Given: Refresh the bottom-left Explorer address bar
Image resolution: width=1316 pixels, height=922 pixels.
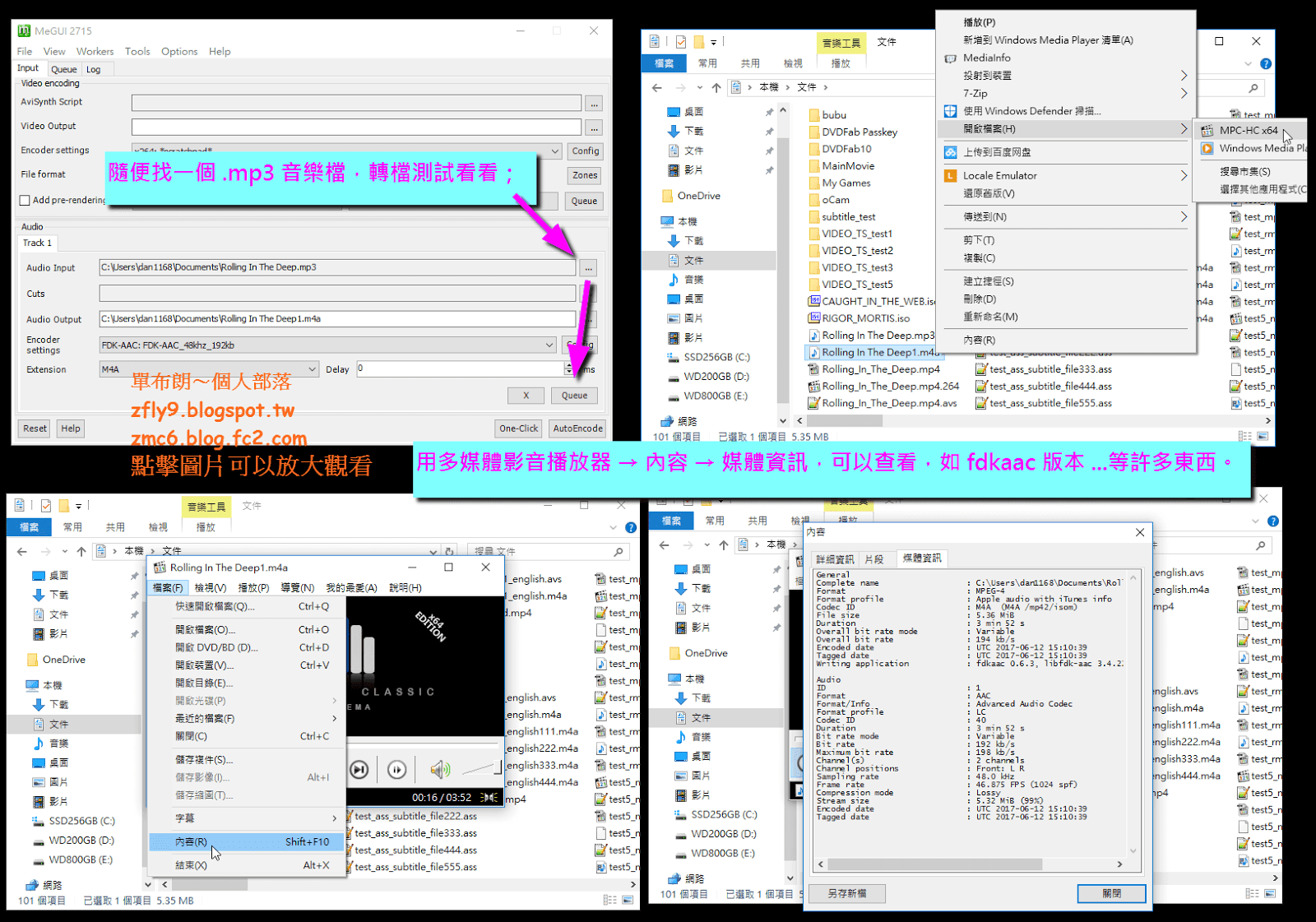Looking at the screenshot, I should click(449, 551).
